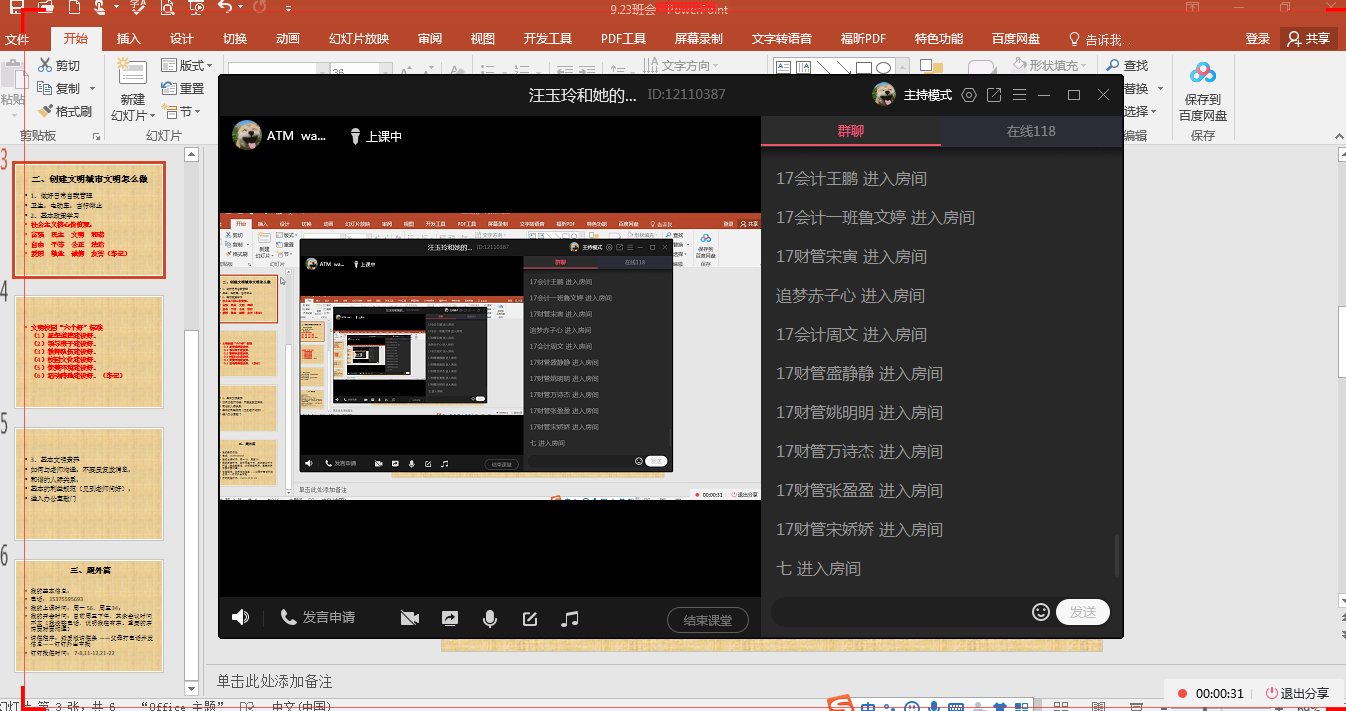This screenshot has width=1346, height=711.
Task: Open classroom settings hexagon icon
Action: [968, 95]
